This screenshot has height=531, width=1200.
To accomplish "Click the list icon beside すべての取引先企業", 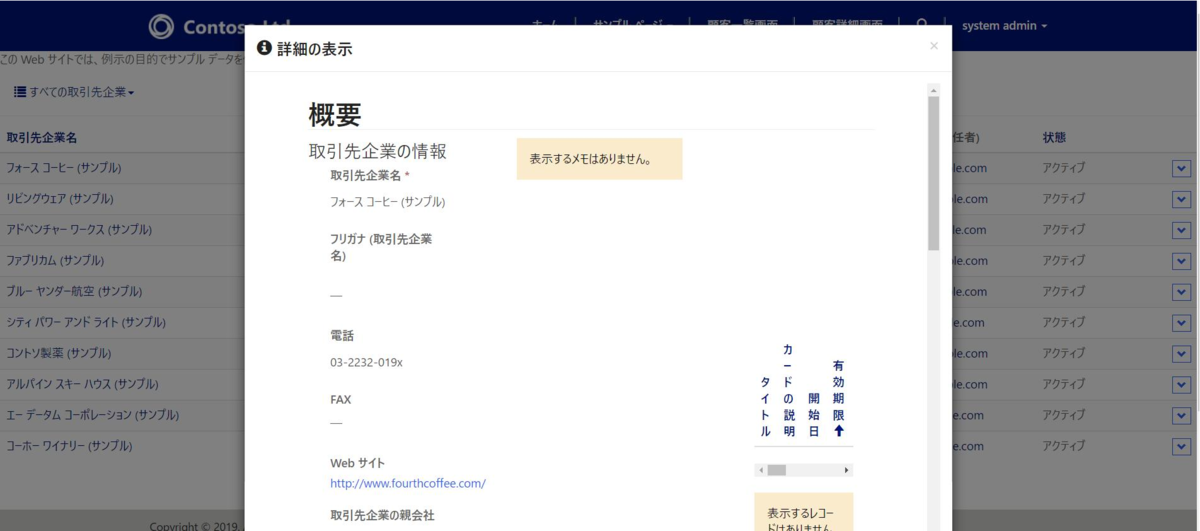I will click(19, 92).
